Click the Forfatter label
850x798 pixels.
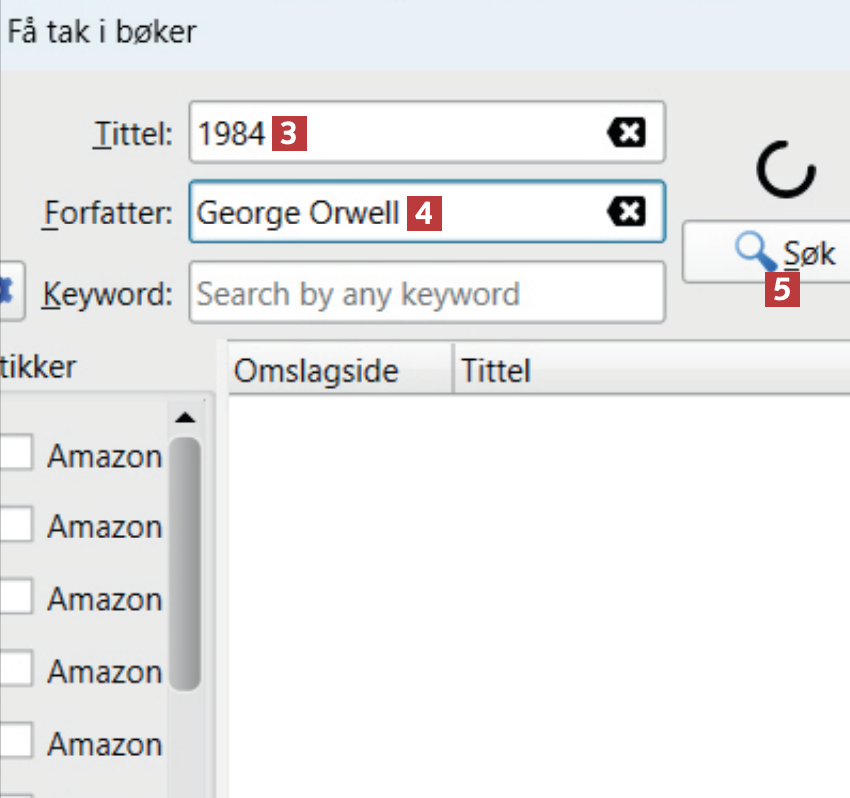coord(108,213)
